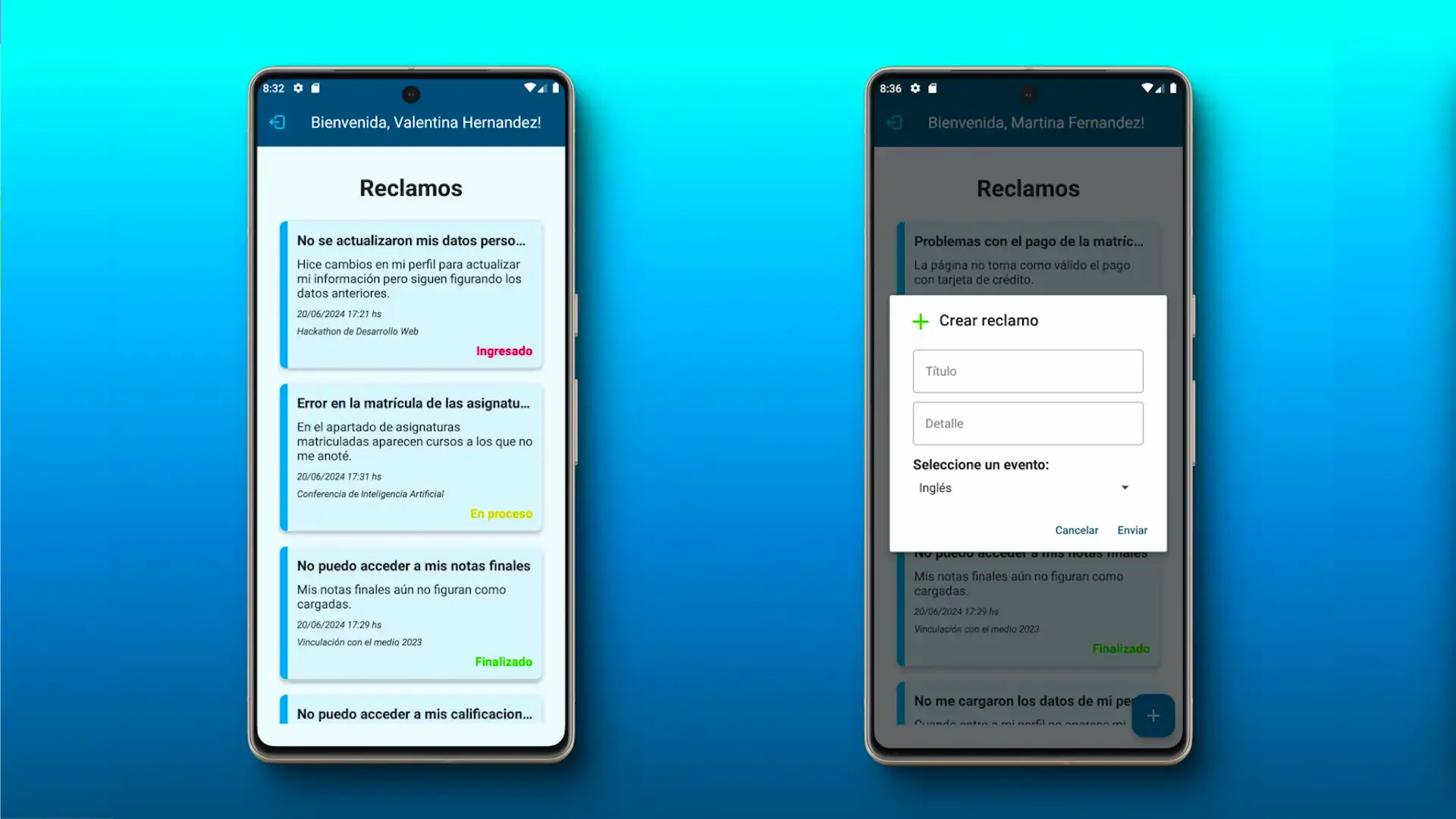The height and width of the screenshot is (819, 1456).
Task: Click the 'Detalle' input field
Action: click(1028, 423)
